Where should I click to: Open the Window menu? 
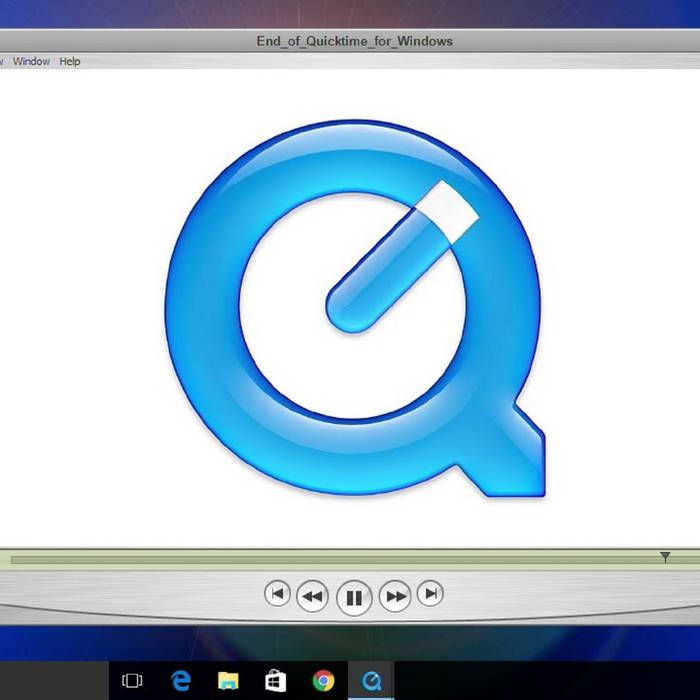click(31, 61)
